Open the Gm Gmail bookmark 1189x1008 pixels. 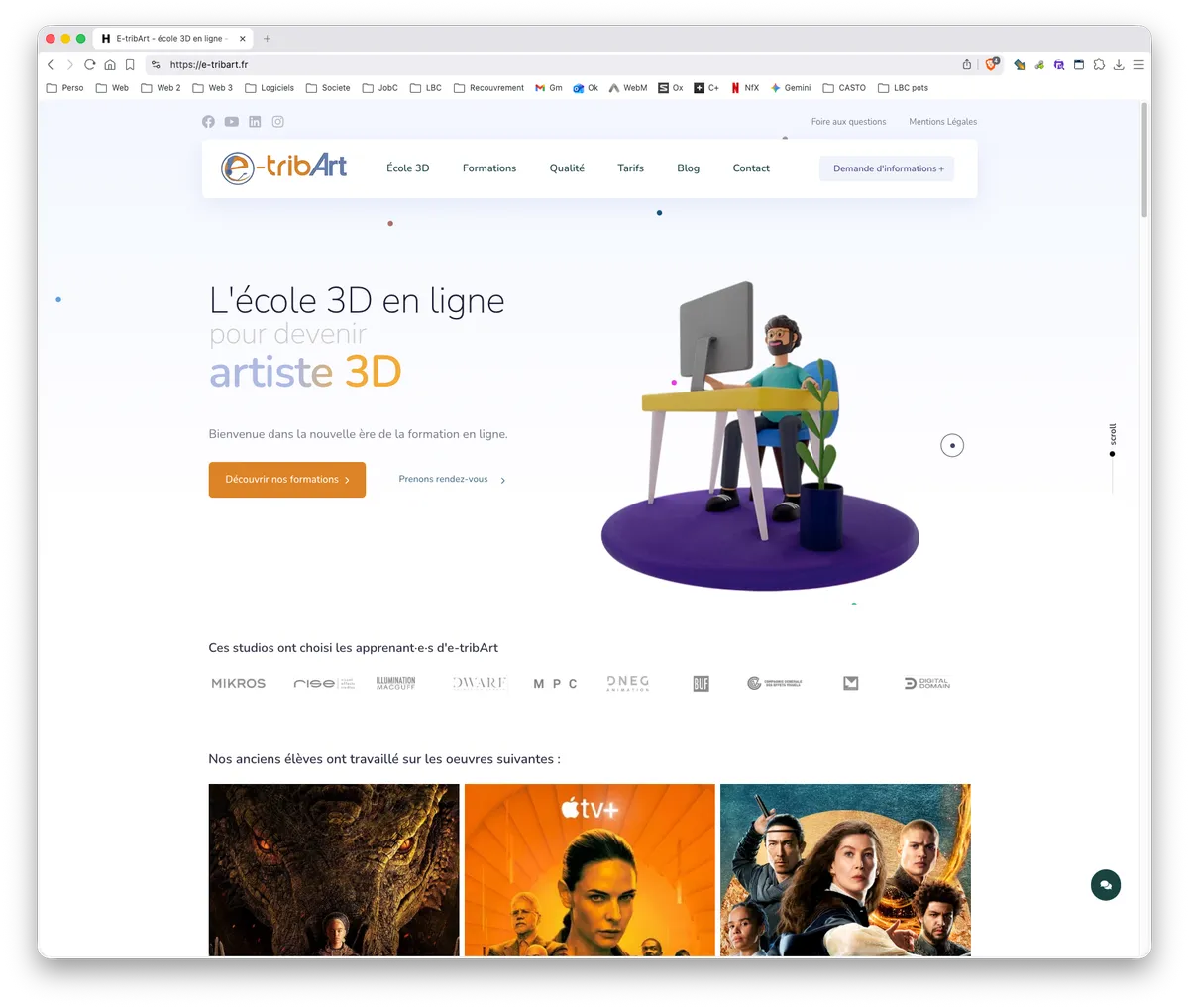point(549,88)
